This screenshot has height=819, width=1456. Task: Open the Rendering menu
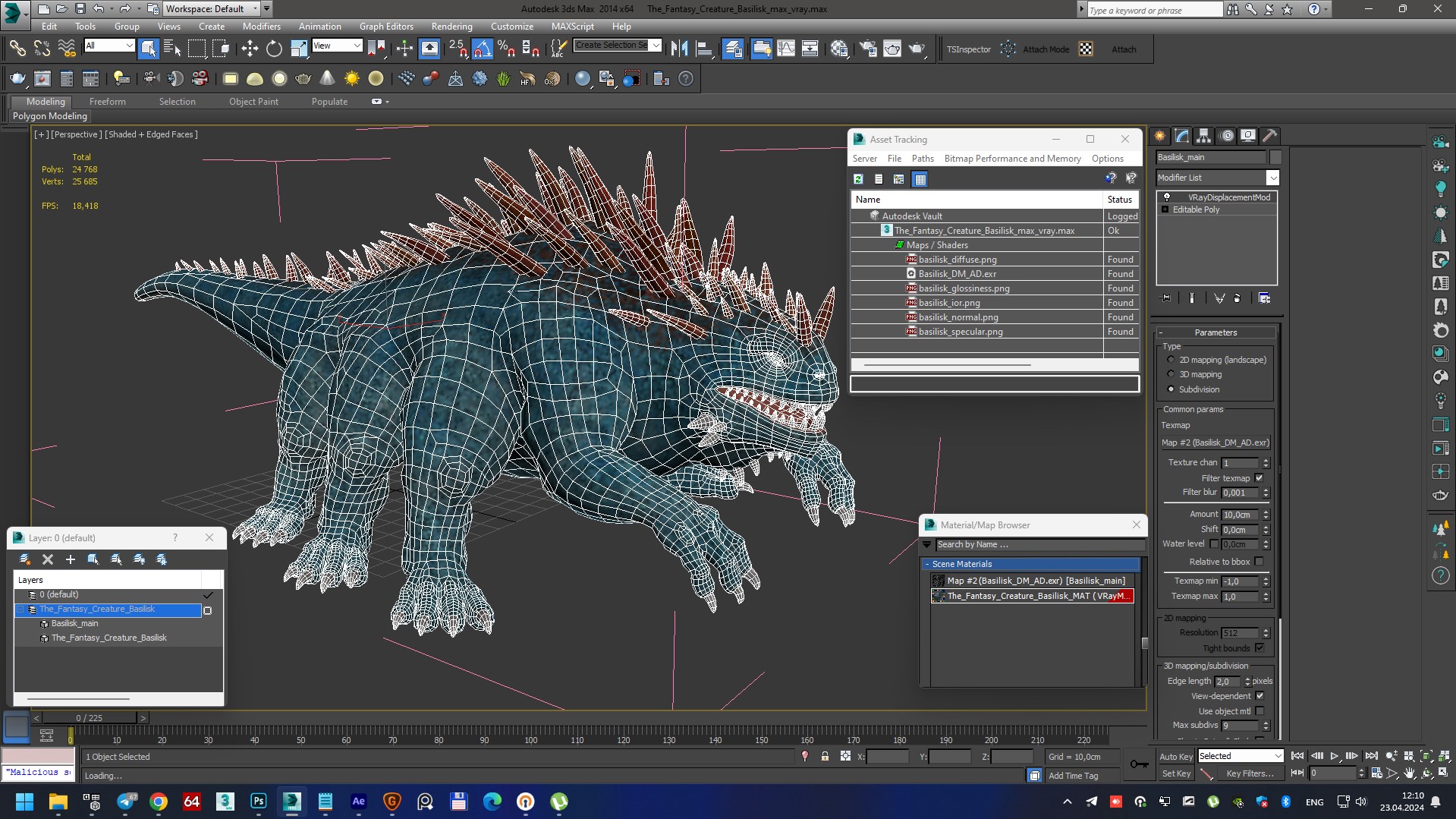coord(451,26)
